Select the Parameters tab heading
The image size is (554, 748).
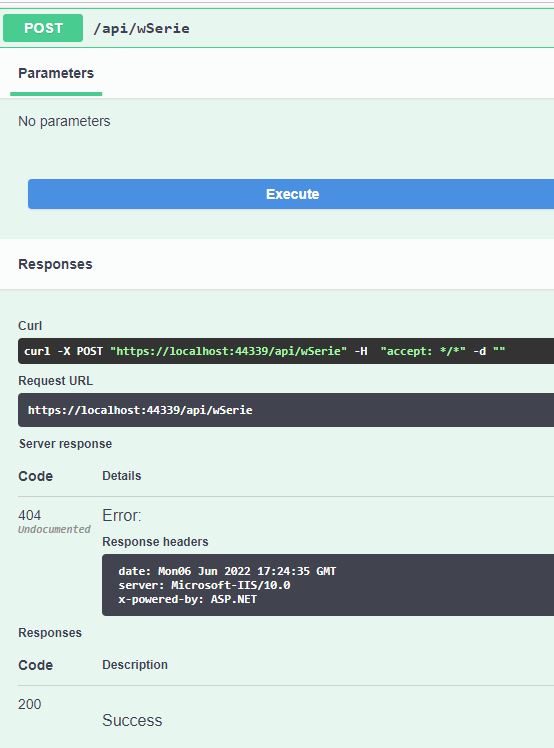click(56, 73)
